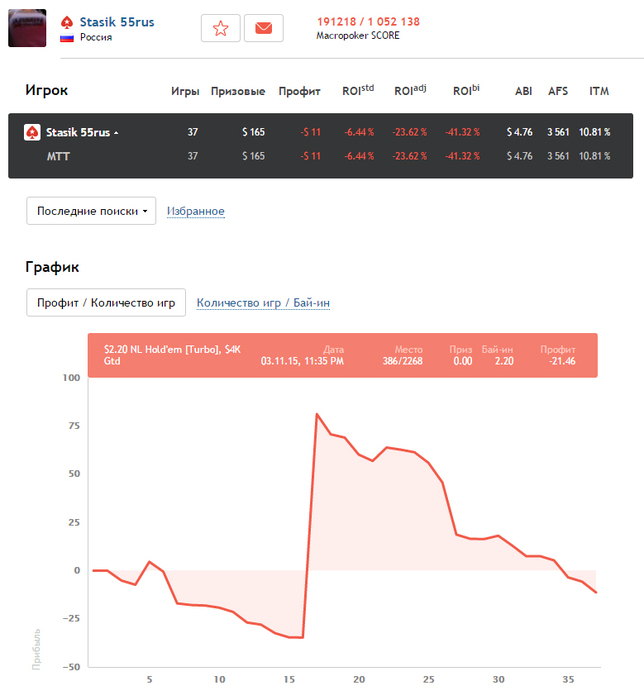Open the Stasik 55rus avatar thumbnail
Image resolution: width=644 pixels, height=700 pixels.
pos(27,28)
